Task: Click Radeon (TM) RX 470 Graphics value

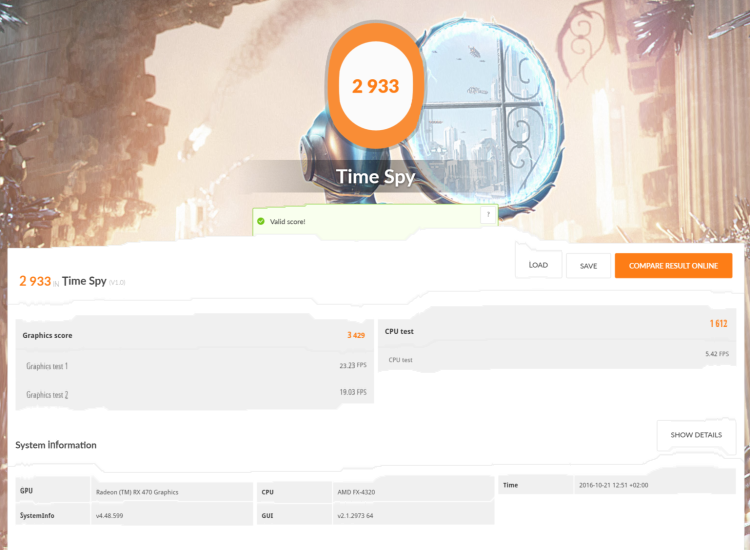Action: [x=137, y=492]
